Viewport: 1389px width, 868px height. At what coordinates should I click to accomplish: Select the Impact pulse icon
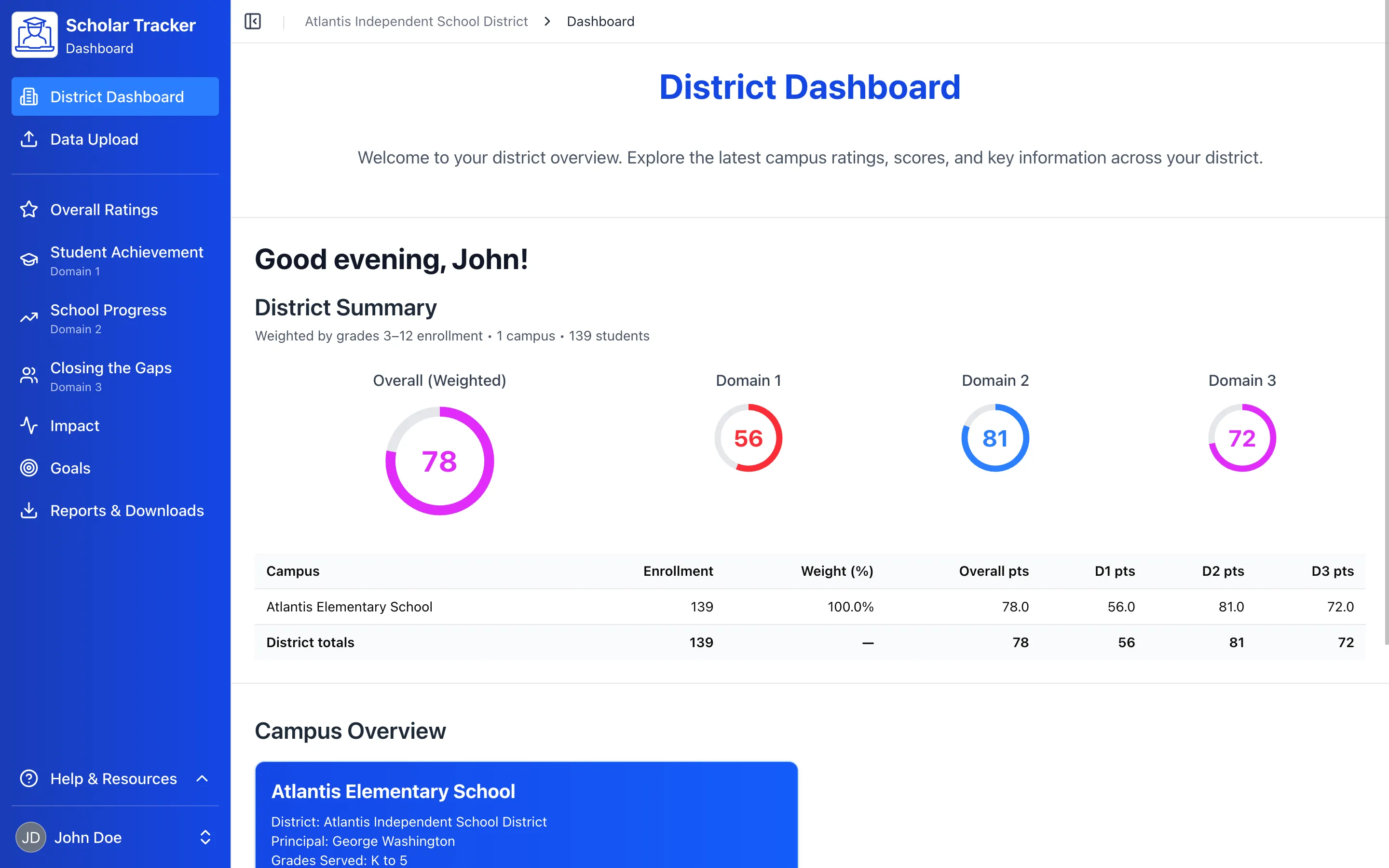coord(29,425)
